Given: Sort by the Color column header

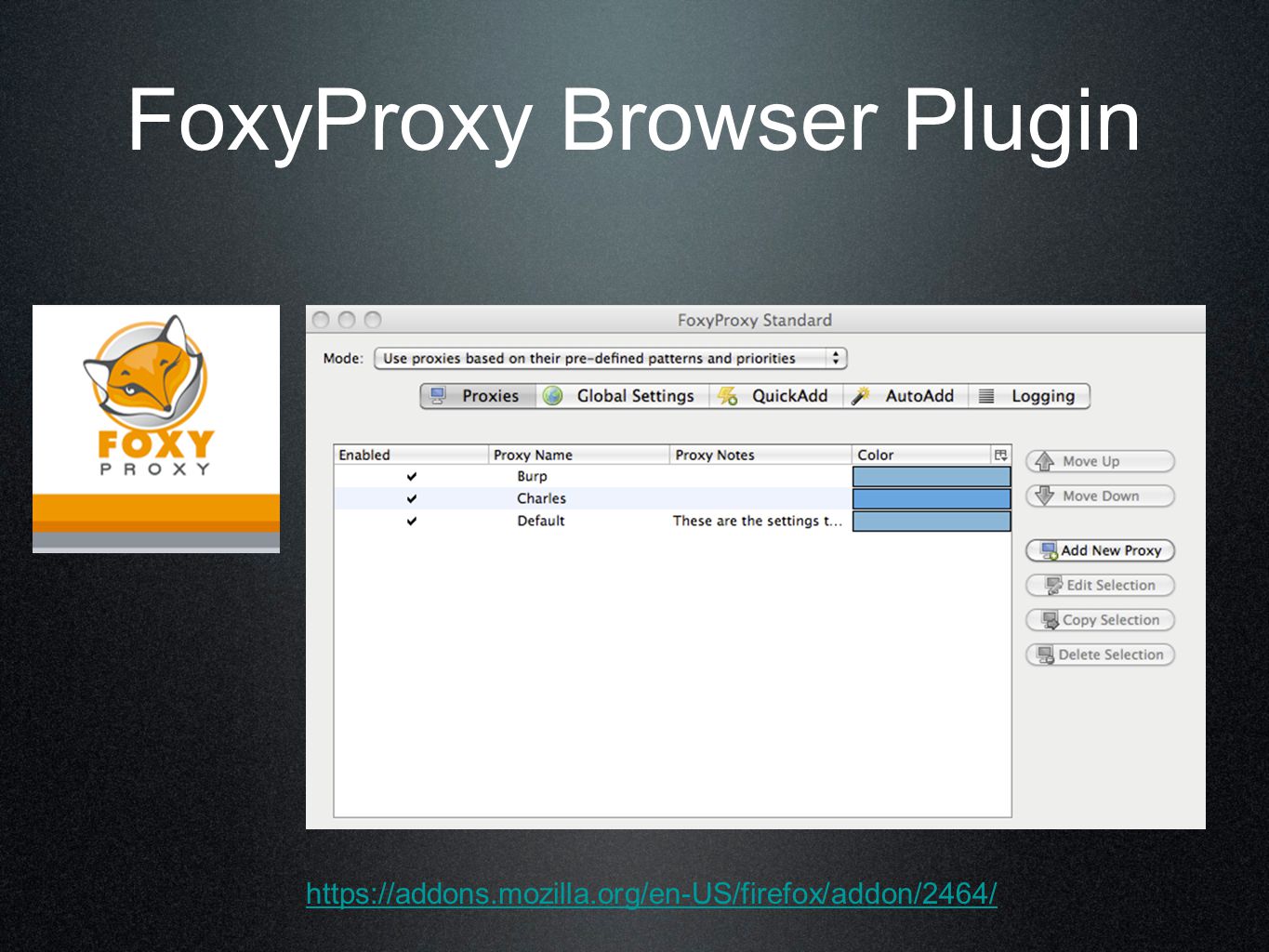Looking at the screenshot, I should click(x=921, y=455).
